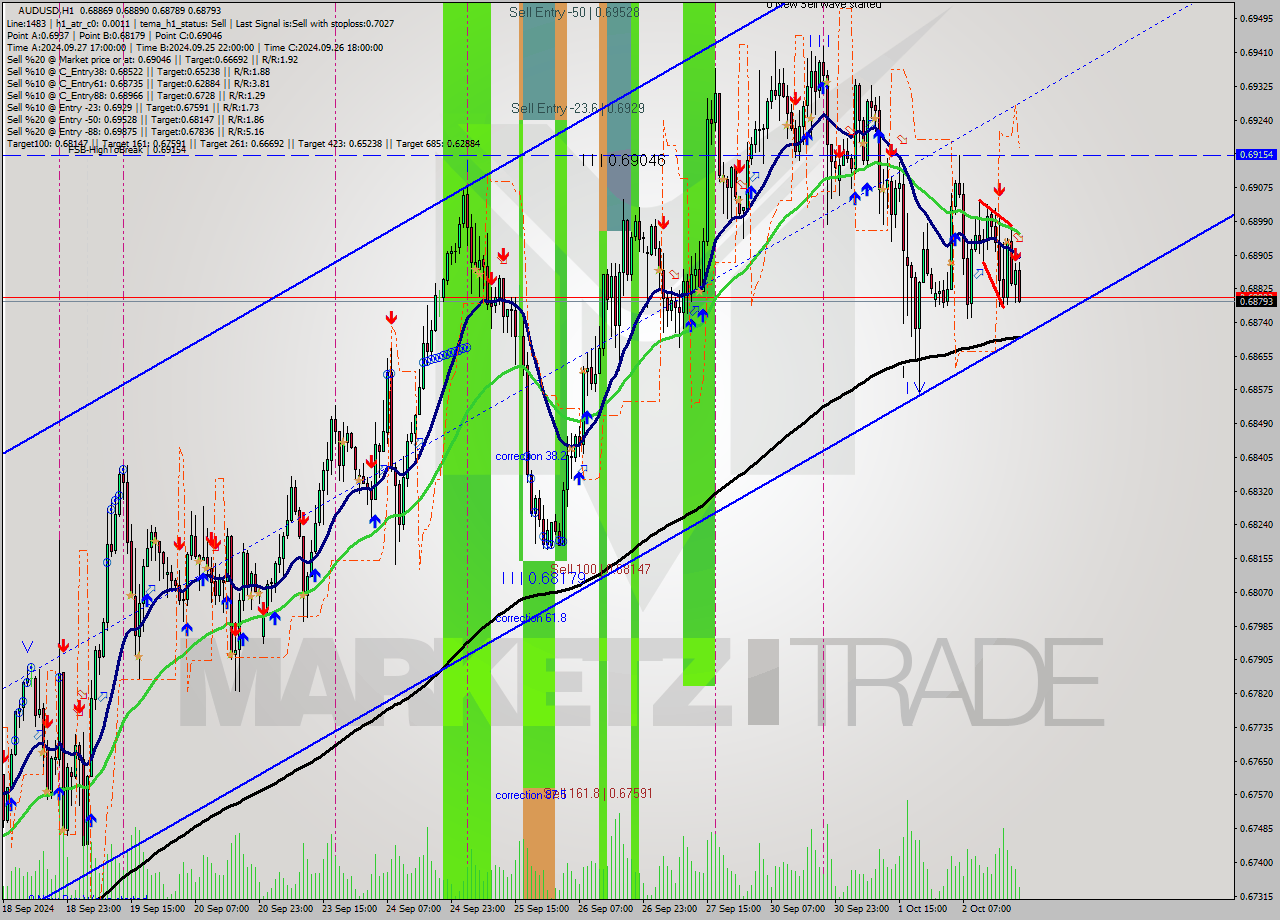1280x920 pixels.
Task: Click the 0.67315 price axis value
Action: [1256, 896]
